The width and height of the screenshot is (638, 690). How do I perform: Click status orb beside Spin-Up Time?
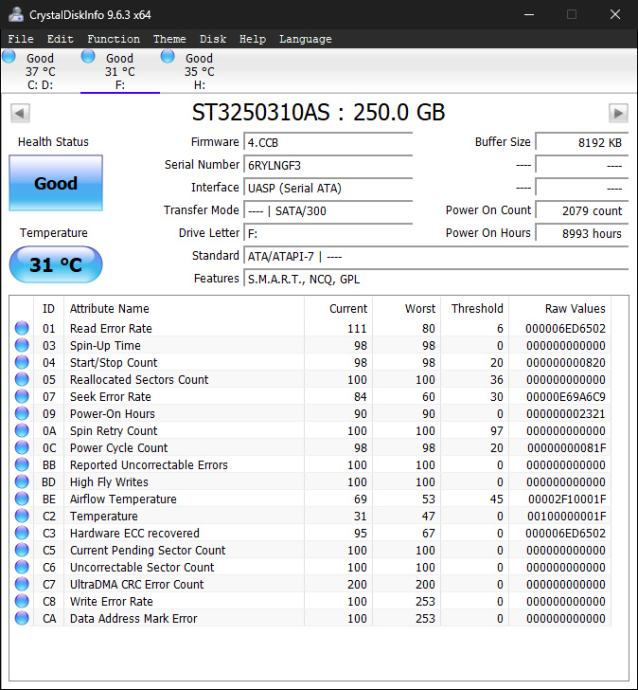(22, 345)
